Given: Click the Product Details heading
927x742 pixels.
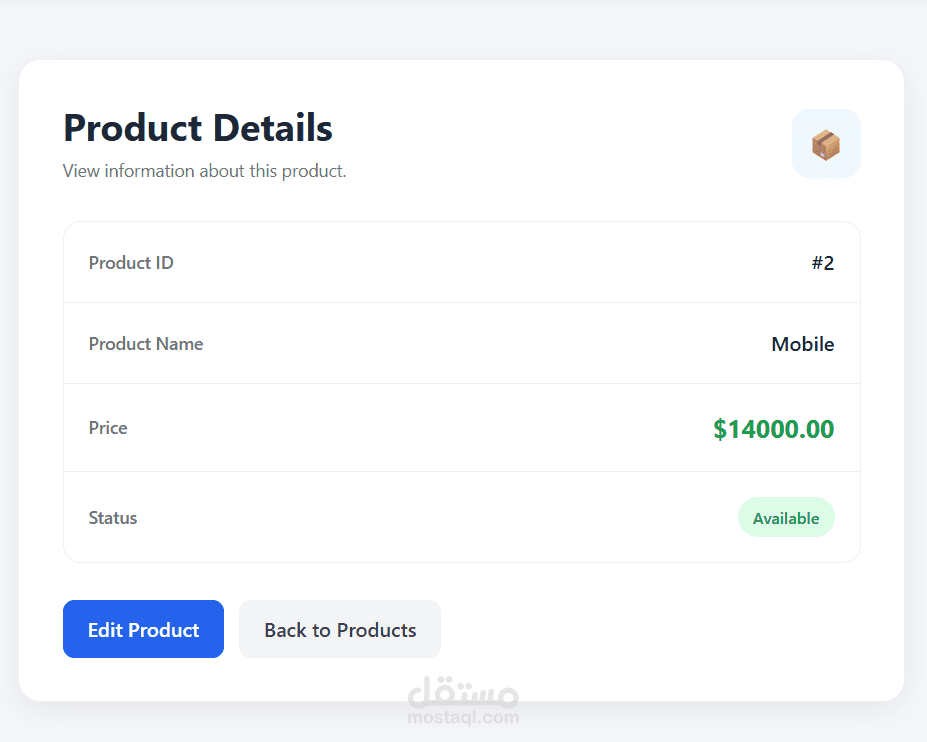Looking at the screenshot, I should coord(198,128).
